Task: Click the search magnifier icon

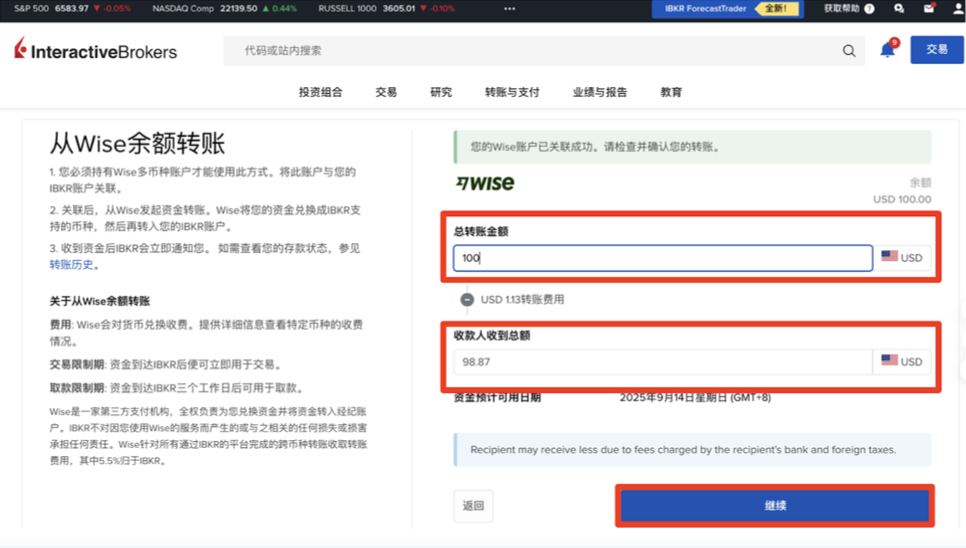Action: click(x=849, y=51)
